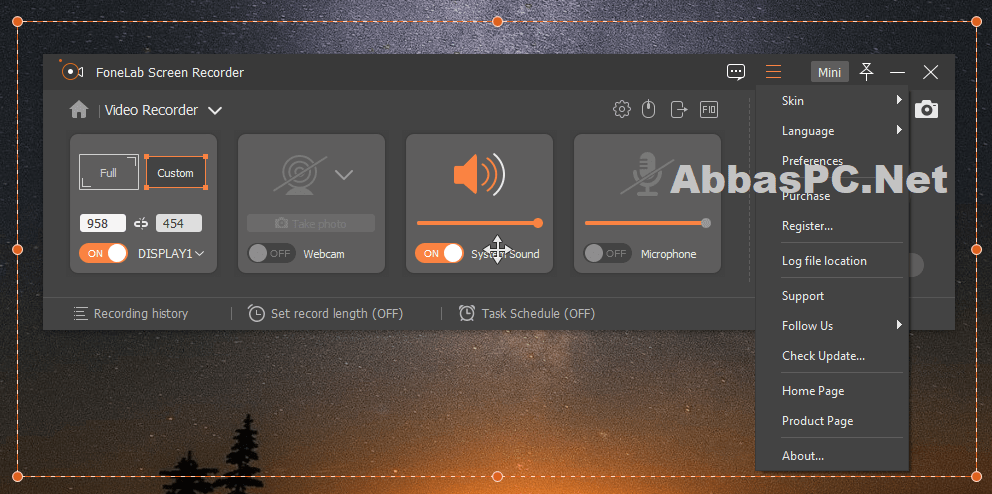The width and height of the screenshot is (992, 494).
Task: Click the Task Schedule alarm icon
Action: (467, 313)
